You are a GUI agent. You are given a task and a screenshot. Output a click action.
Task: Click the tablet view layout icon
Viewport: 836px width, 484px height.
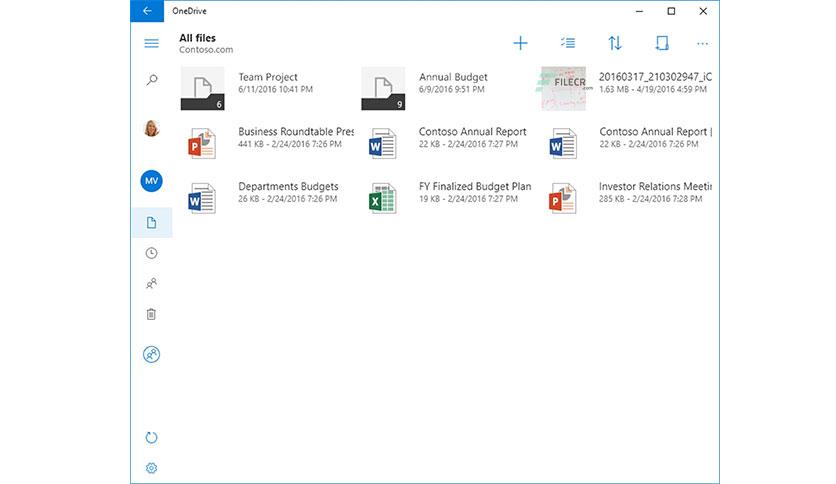(x=662, y=43)
